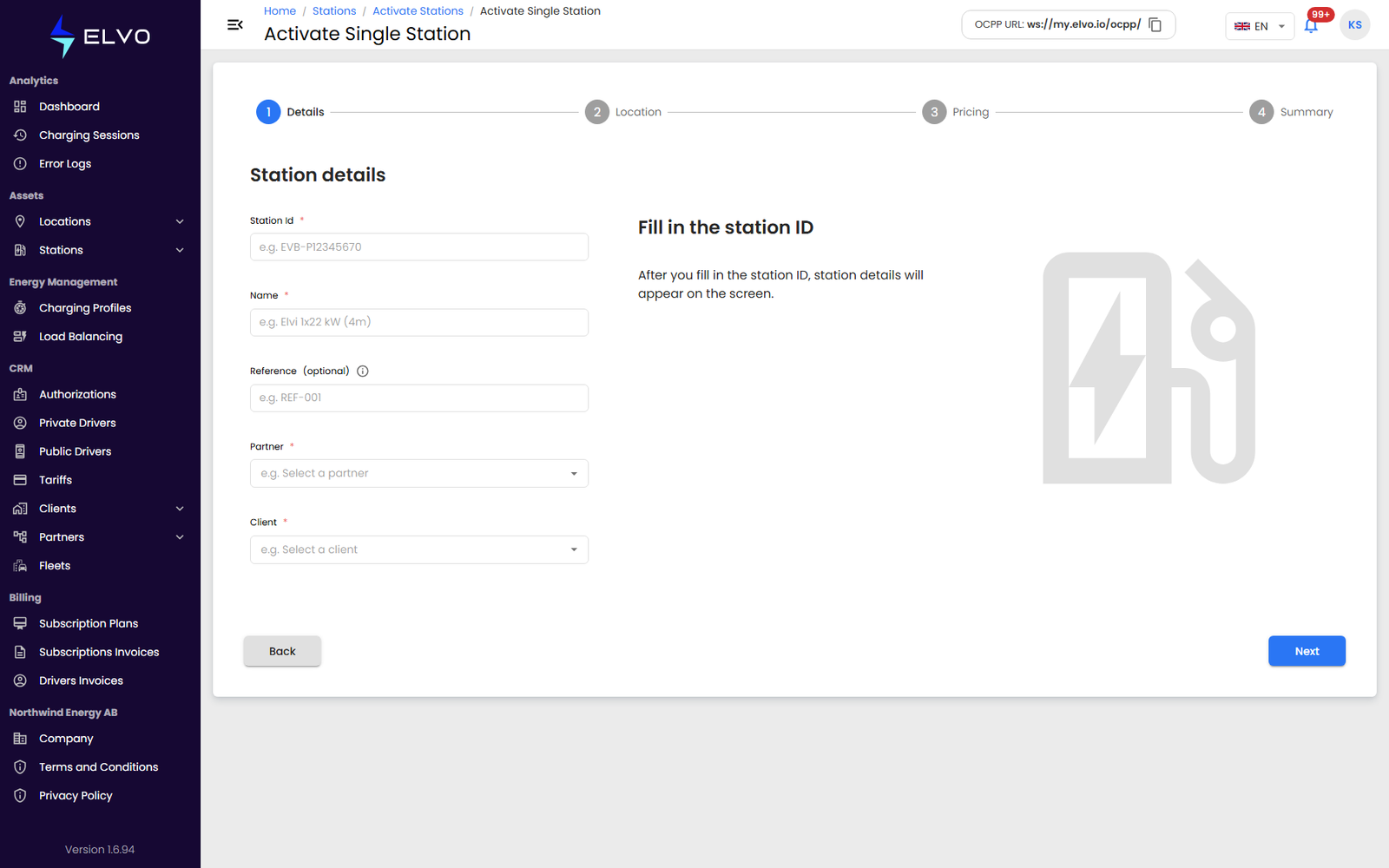Click the Tariffs card icon

click(x=20, y=480)
